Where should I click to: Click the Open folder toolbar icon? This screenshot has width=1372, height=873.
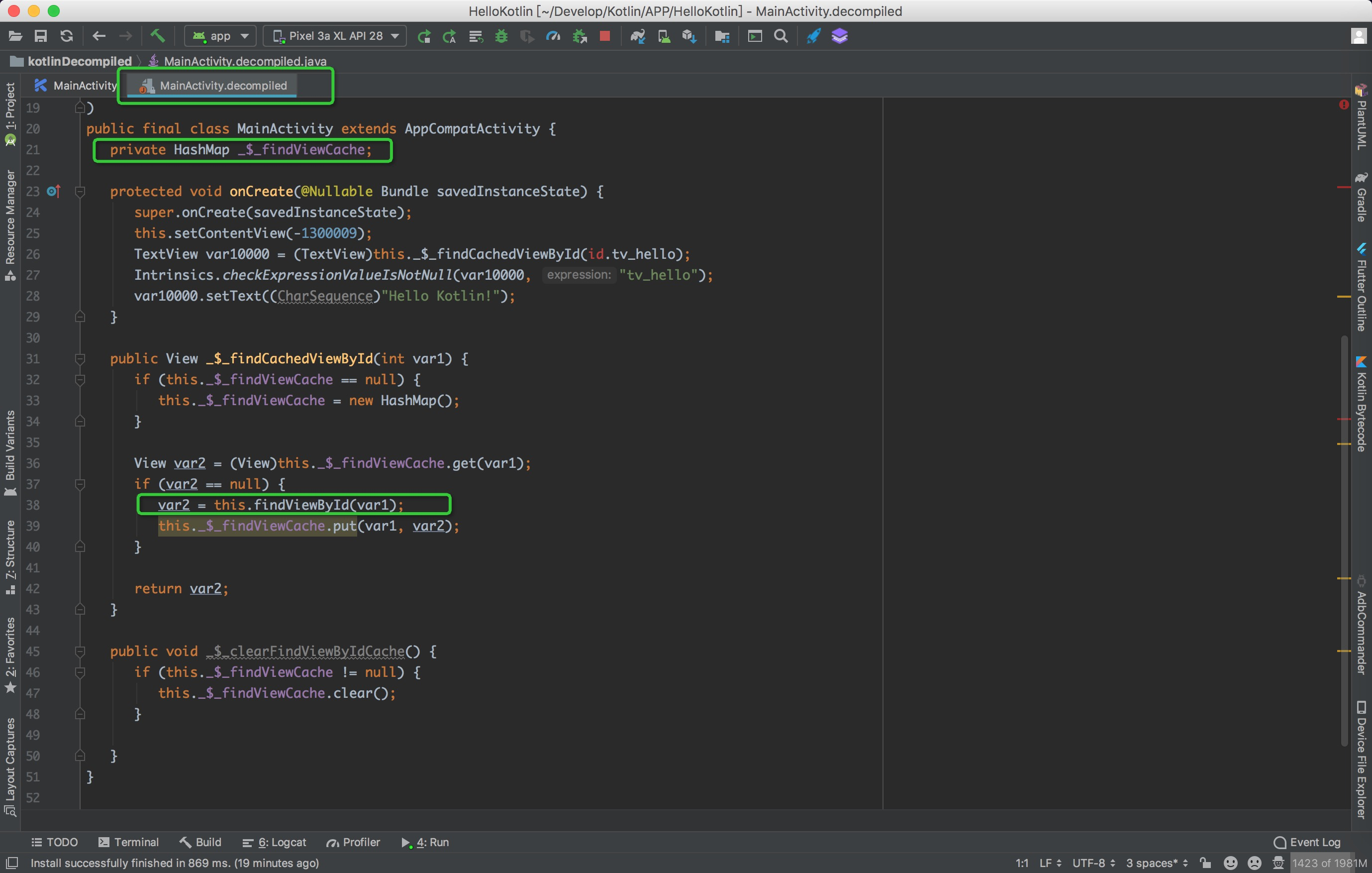pos(15,36)
